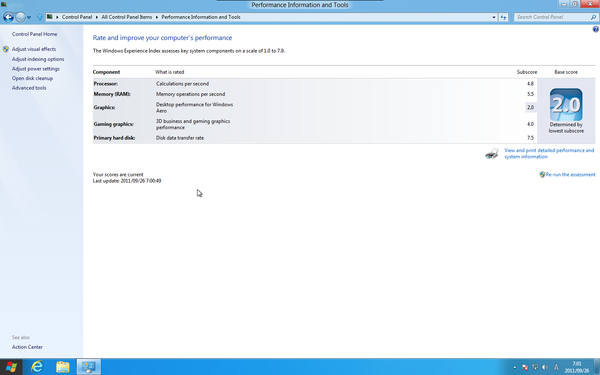Open the Control Panel breadcrumb arrow
The width and height of the screenshot is (600, 375).
coord(97,17)
